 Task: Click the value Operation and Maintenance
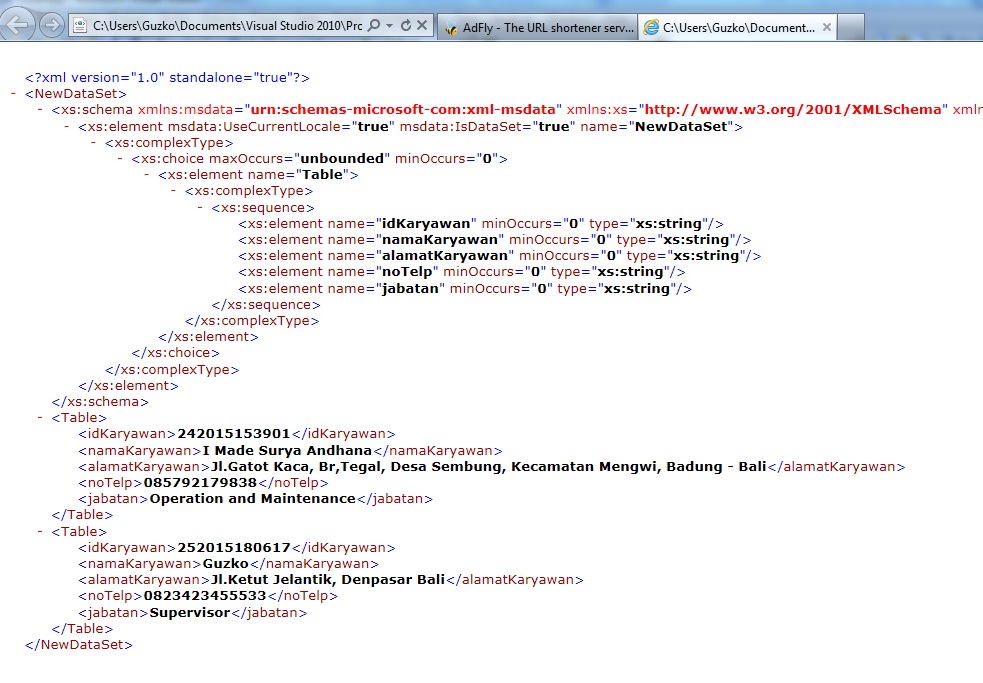(x=253, y=499)
